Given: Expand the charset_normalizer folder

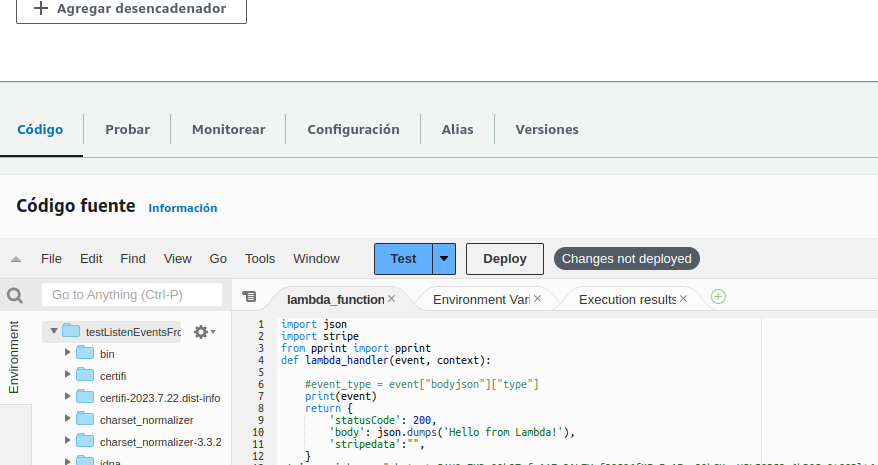Looking at the screenshot, I should pos(68,418).
